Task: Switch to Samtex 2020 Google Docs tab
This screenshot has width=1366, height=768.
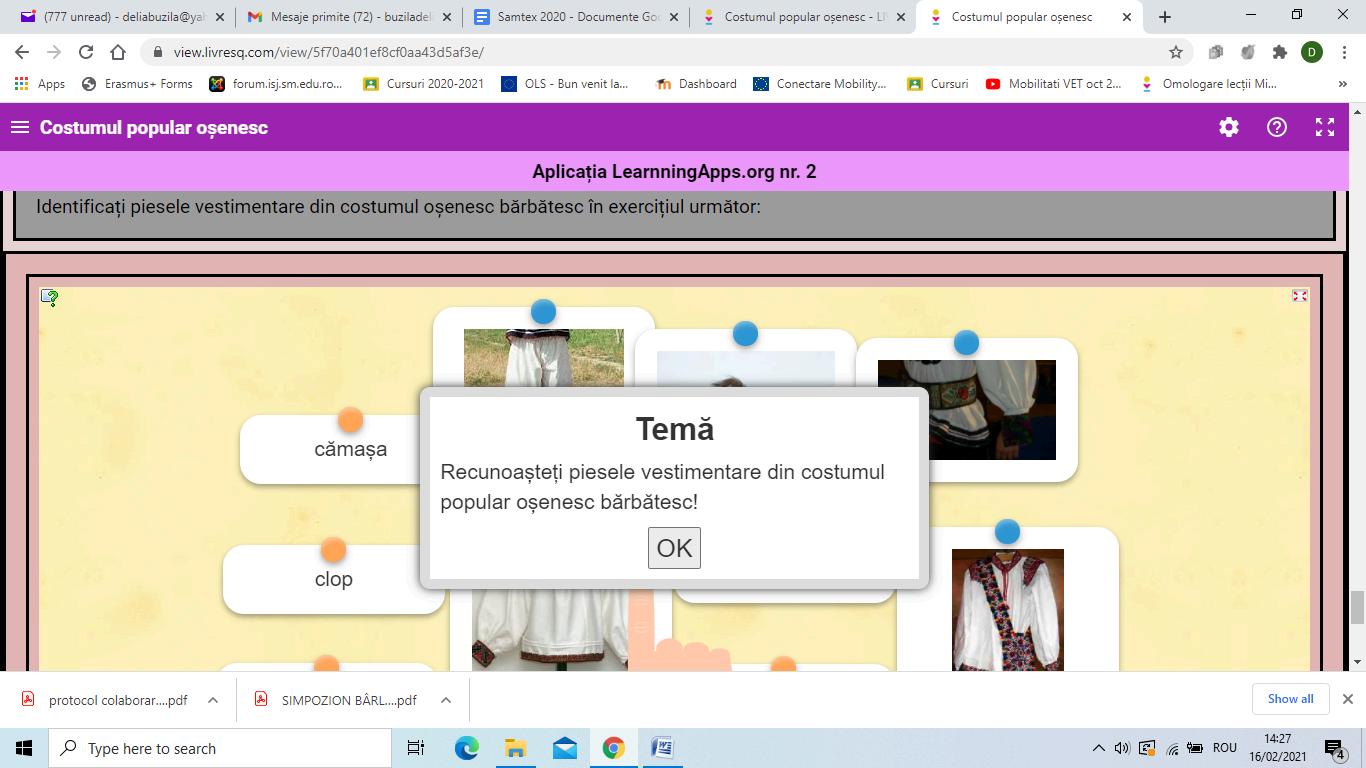Action: click(575, 17)
